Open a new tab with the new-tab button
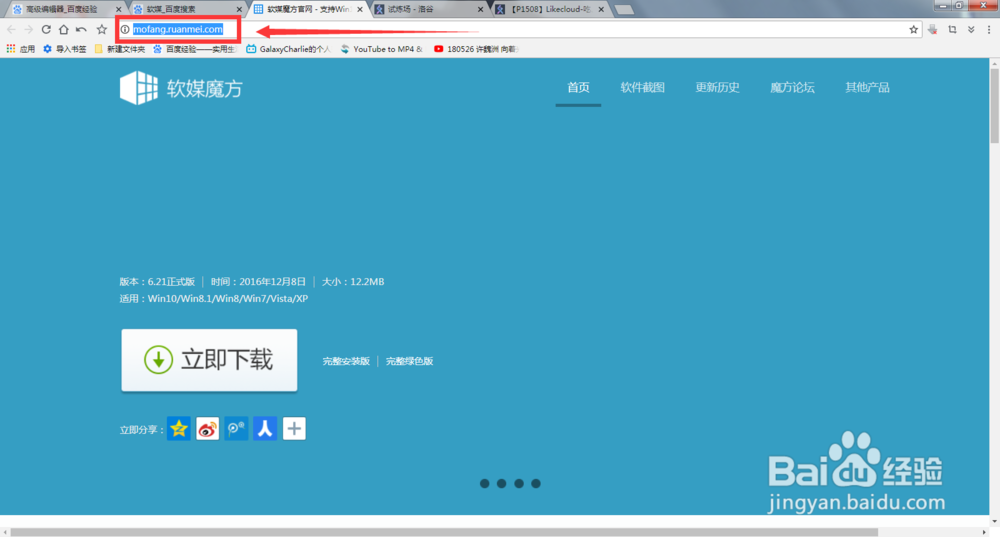The image size is (1000, 537). 624,10
